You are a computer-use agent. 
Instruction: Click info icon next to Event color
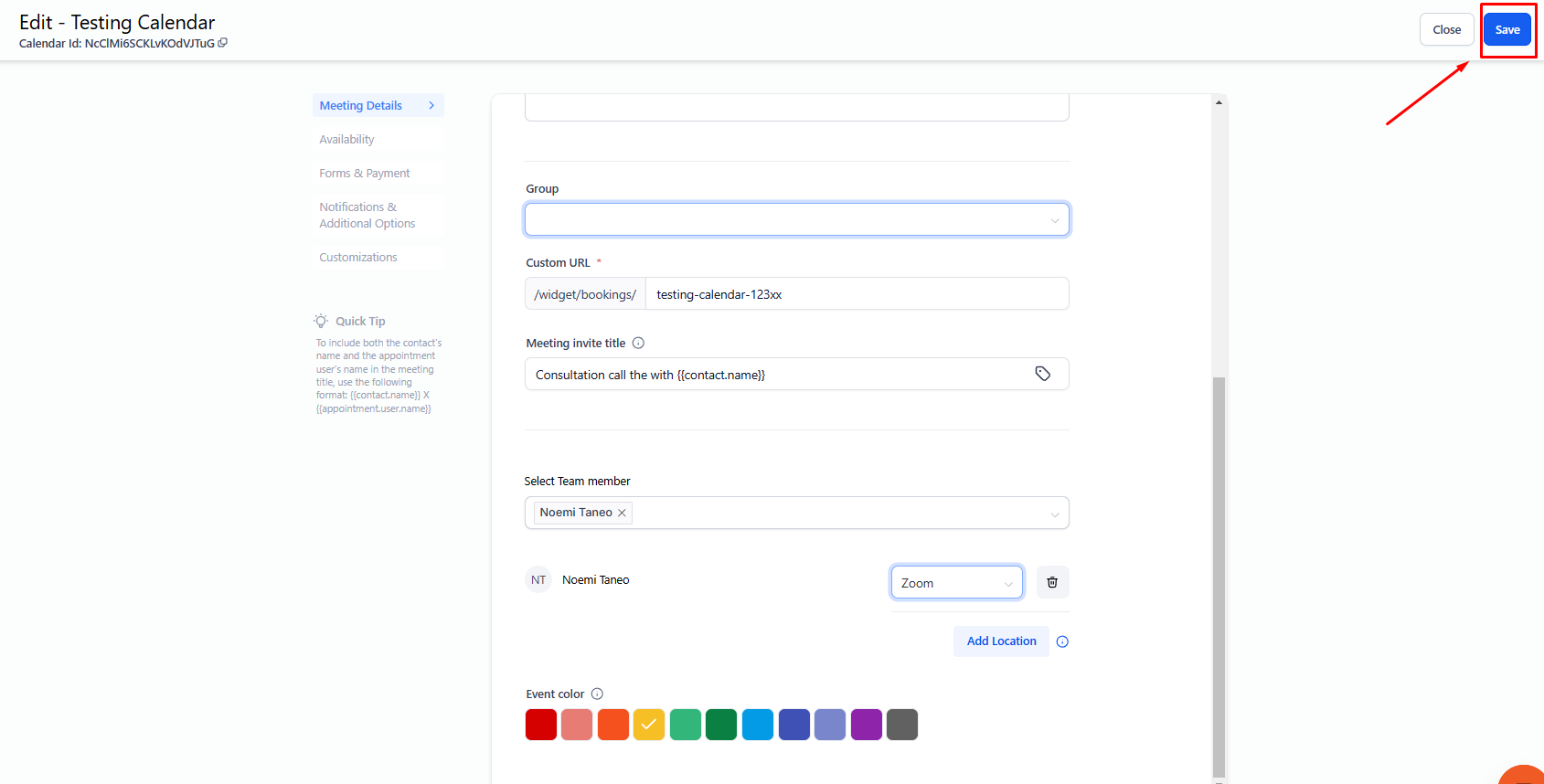(x=597, y=694)
